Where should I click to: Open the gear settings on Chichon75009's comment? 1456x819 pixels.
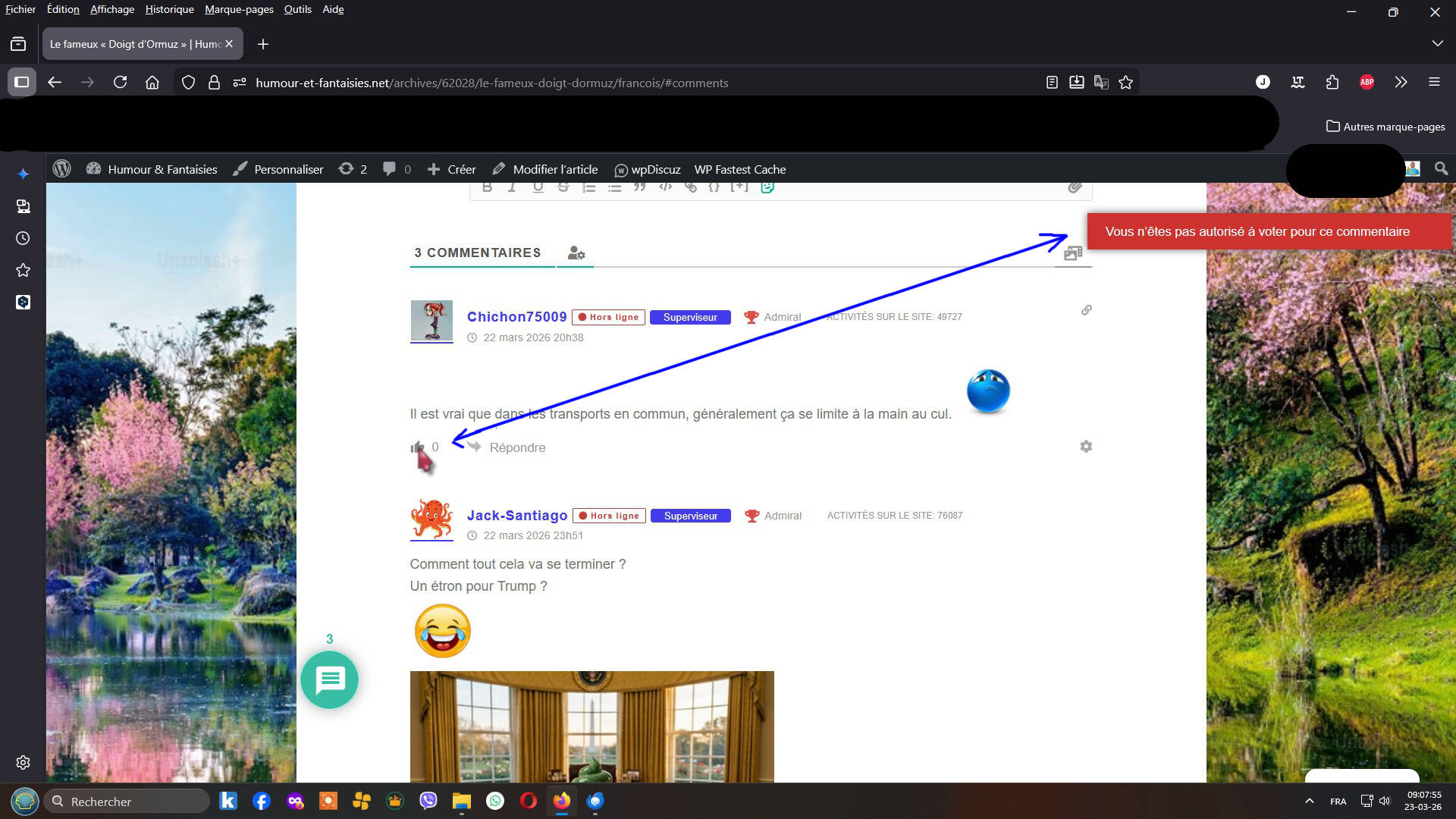coord(1086,447)
